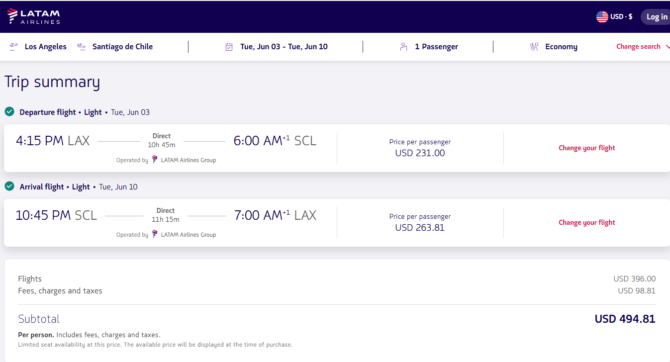Change your flight for the SCL return
The width and height of the screenshot is (670, 362).
pyautogui.click(x=587, y=222)
